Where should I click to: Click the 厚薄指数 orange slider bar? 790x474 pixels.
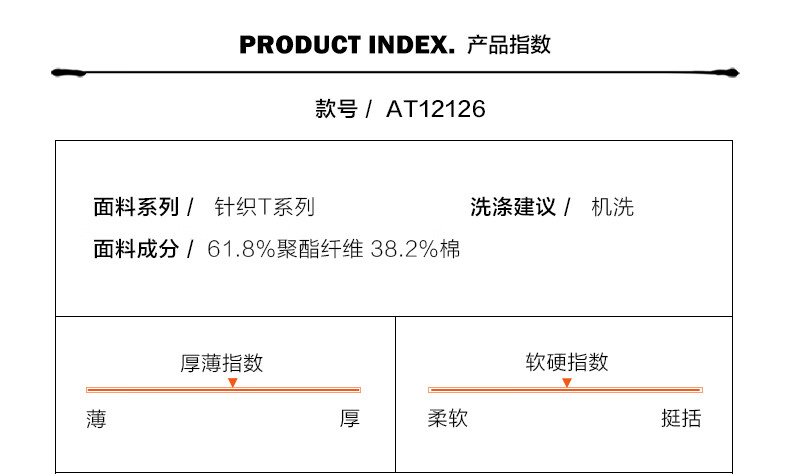coord(223,390)
